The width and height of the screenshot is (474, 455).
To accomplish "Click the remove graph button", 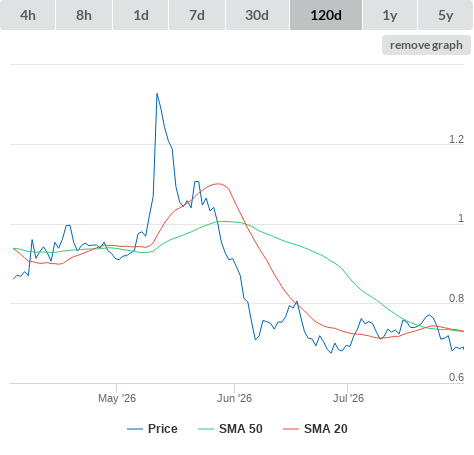I will pyautogui.click(x=426, y=45).
